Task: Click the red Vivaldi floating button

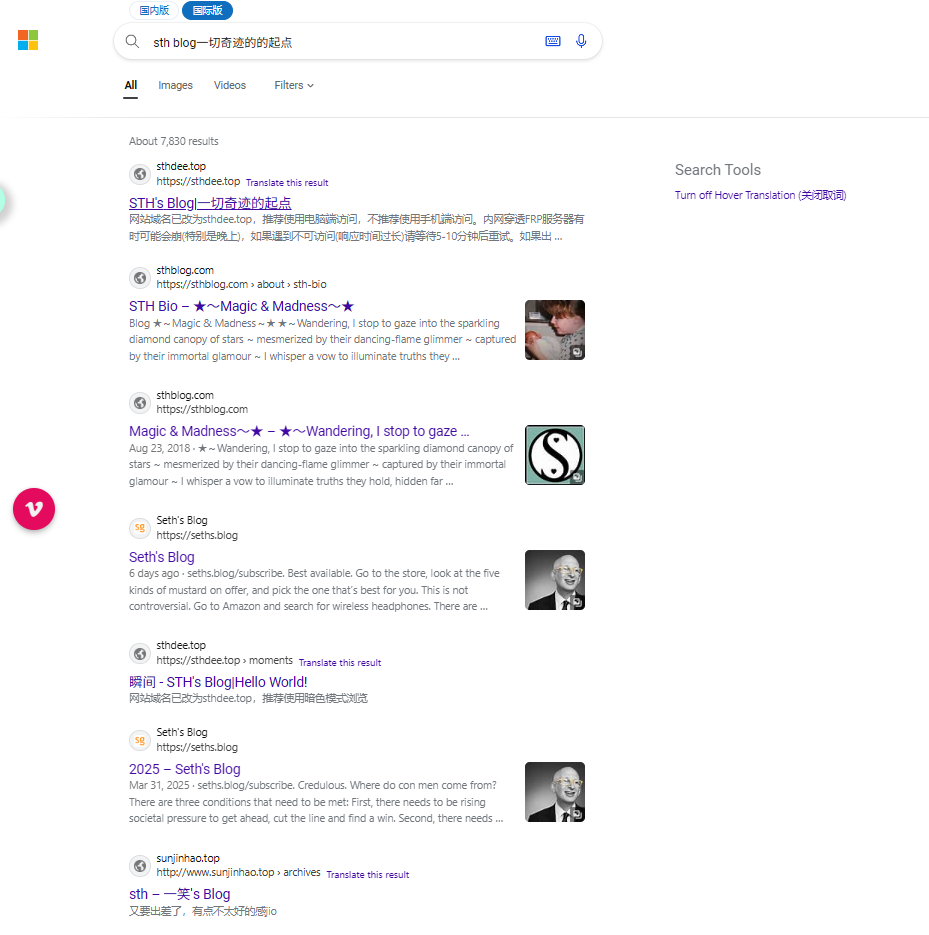Action: [x=34, y=509]
